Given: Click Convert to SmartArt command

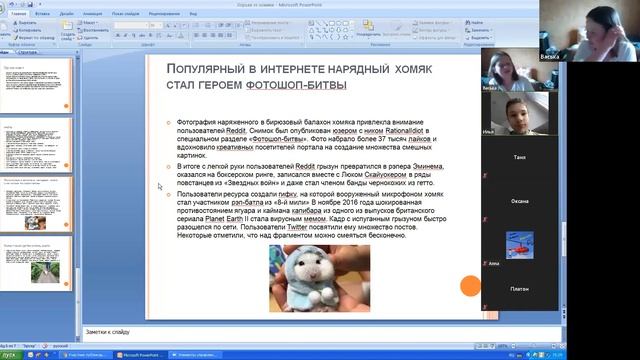Looking at the screenshot, I should click(273, 38).
